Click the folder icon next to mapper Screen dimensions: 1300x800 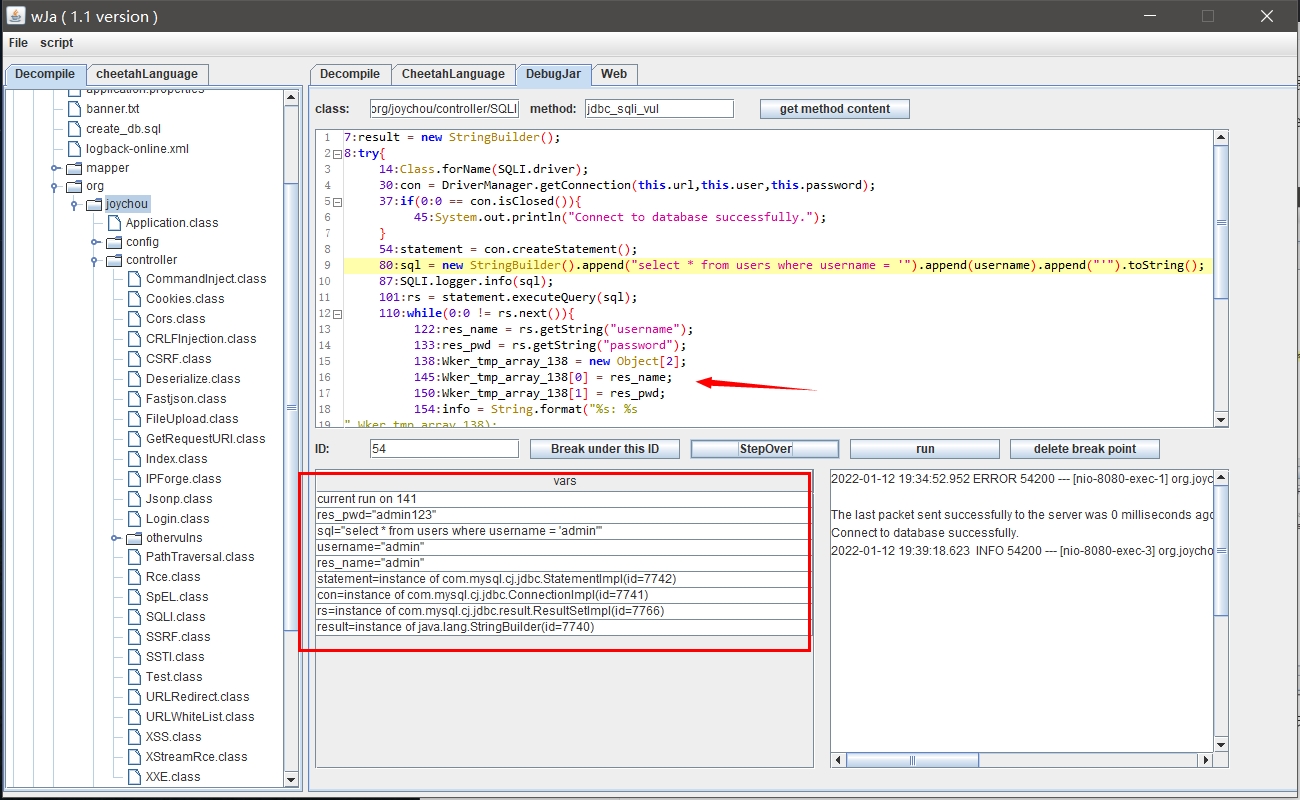point(74,168)
